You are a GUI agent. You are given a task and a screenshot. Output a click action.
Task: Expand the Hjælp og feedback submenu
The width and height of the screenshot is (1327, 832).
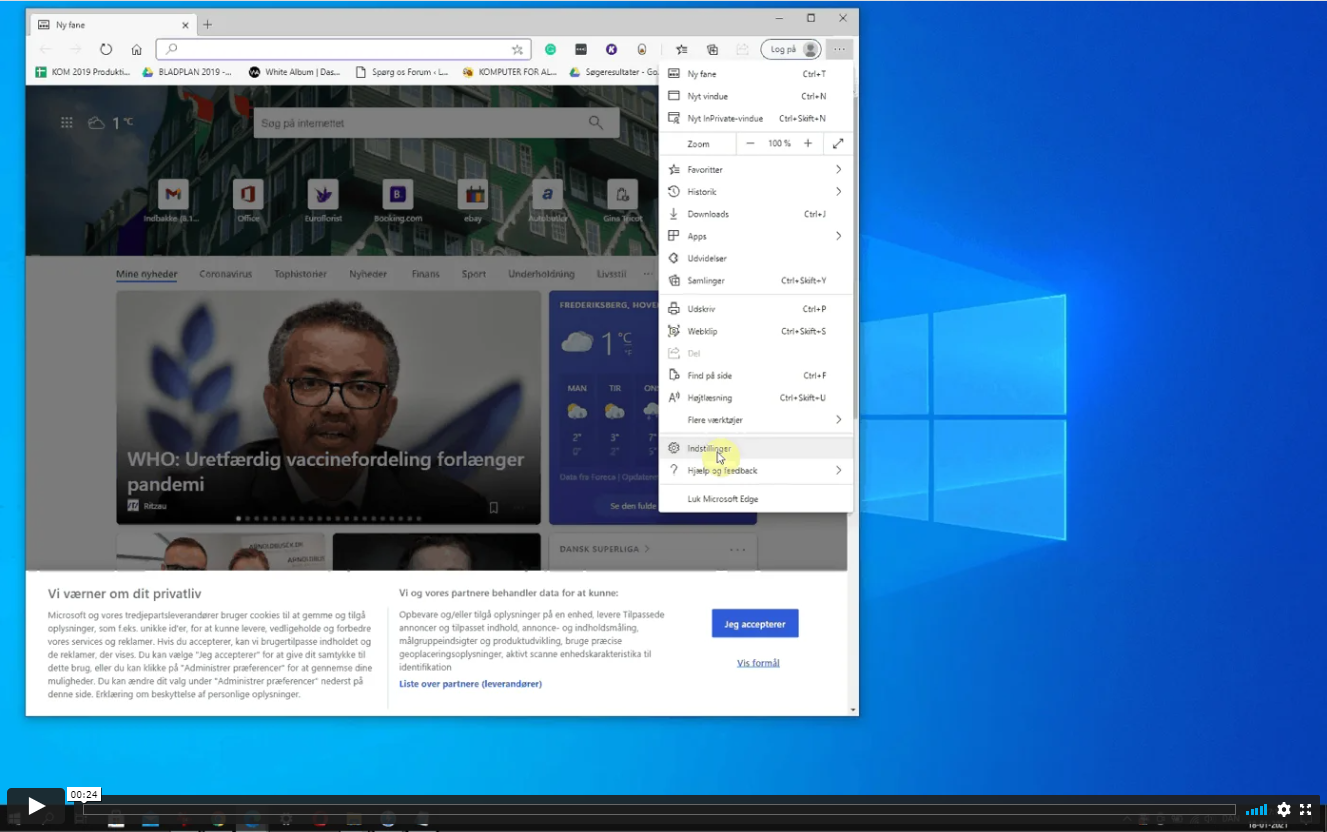[x=838, y=470]
